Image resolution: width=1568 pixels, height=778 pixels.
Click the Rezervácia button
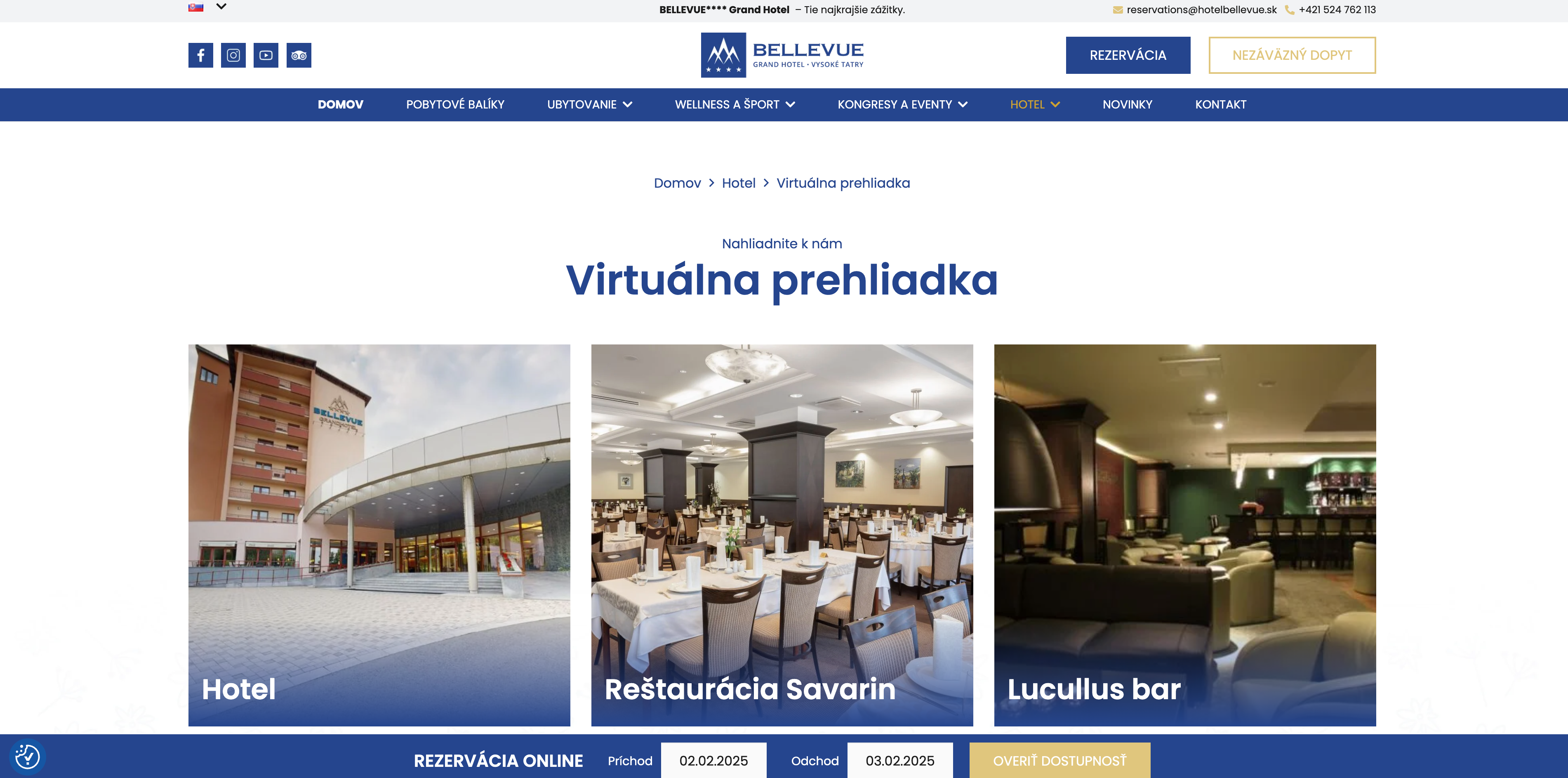coord(1128,55)
